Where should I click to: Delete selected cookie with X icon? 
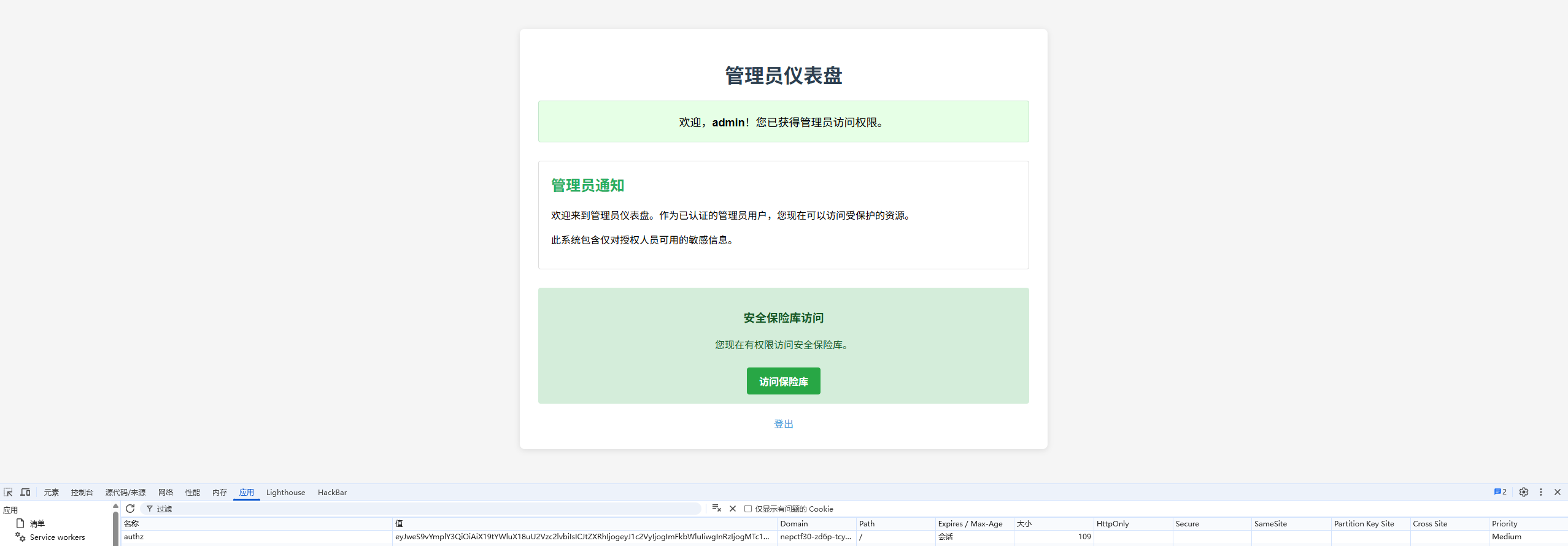(x=733, y=509)
